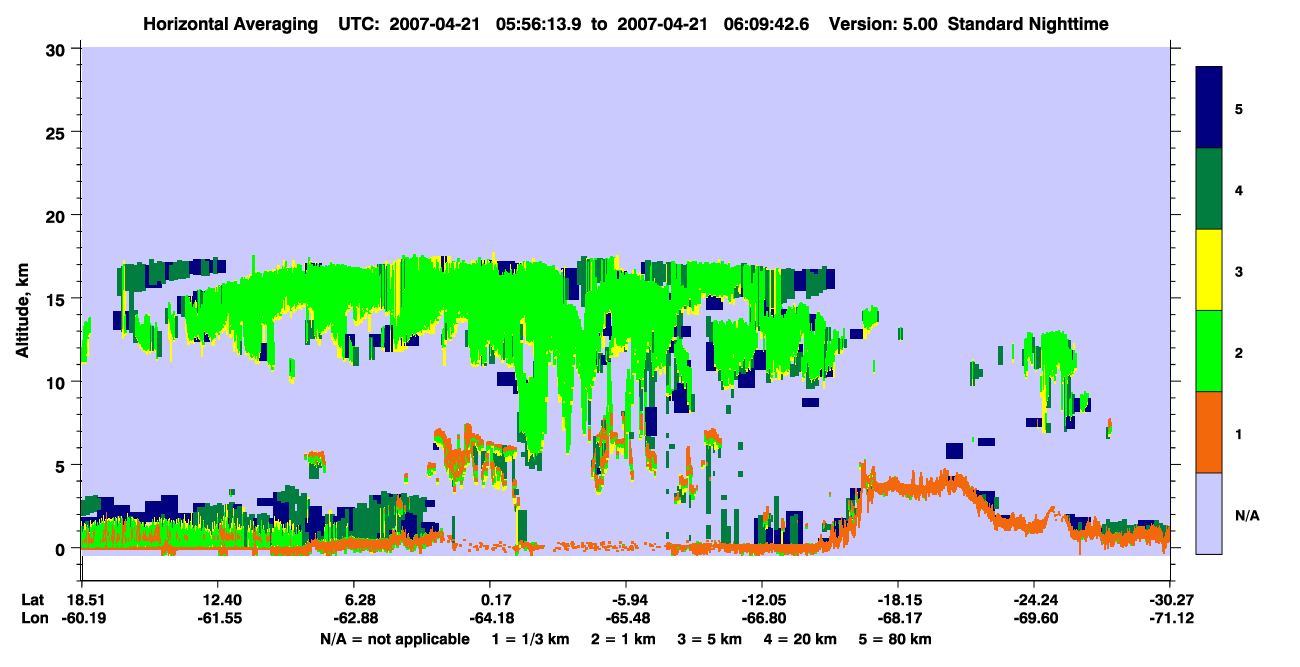
Task: Click the latitude value -12.05
Action: [x=762, y=600]
